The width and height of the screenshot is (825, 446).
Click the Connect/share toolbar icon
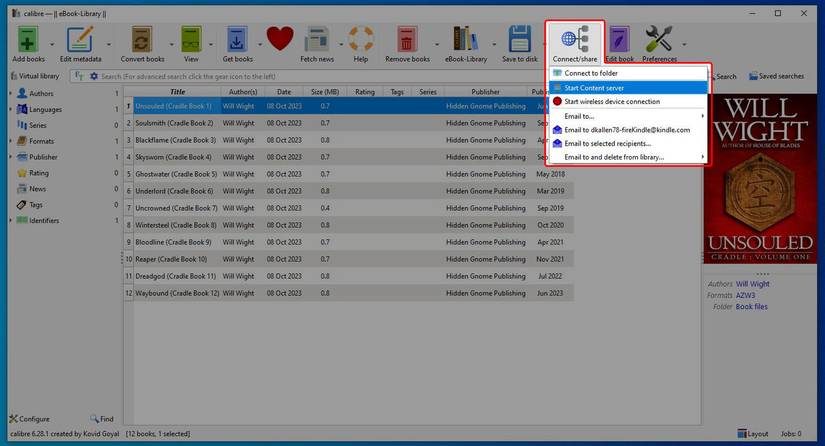tap(575, 43)
